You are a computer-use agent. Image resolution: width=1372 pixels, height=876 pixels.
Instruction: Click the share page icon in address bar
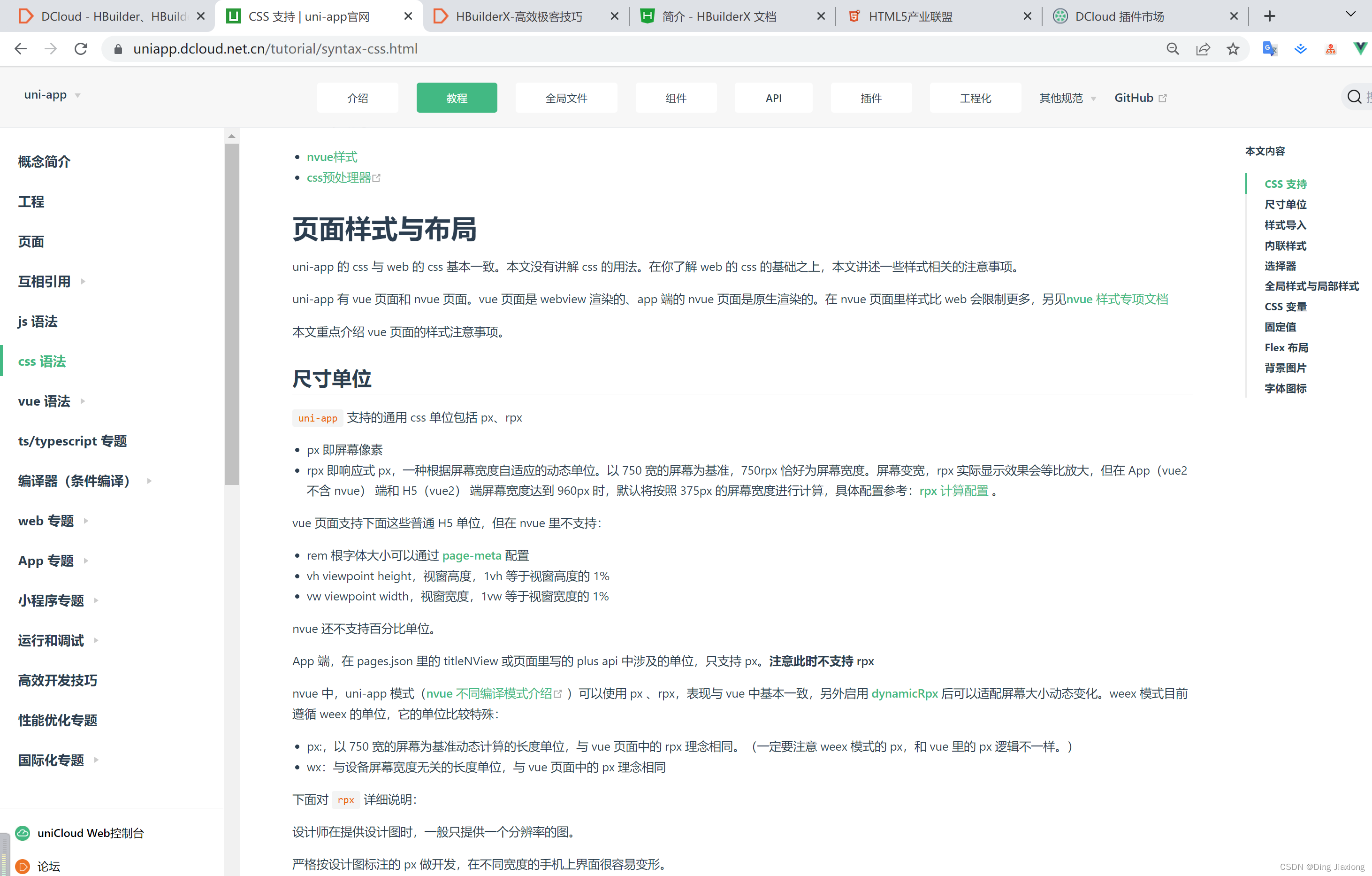[1203, 49]
